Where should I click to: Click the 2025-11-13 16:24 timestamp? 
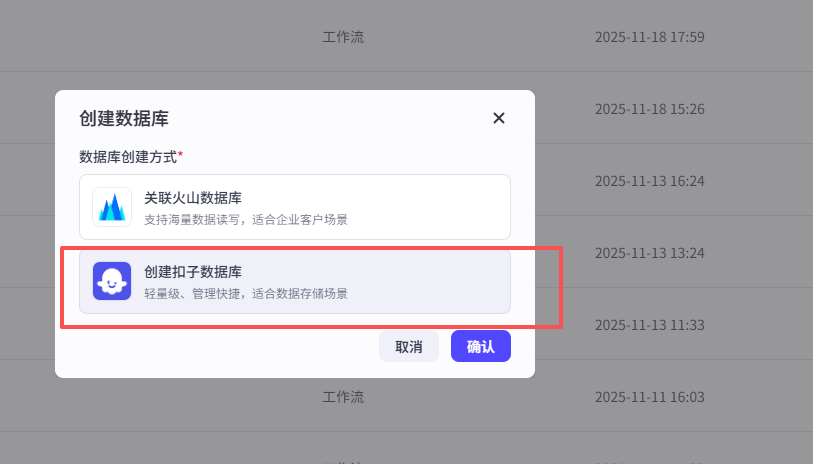(x=650, y=181)
